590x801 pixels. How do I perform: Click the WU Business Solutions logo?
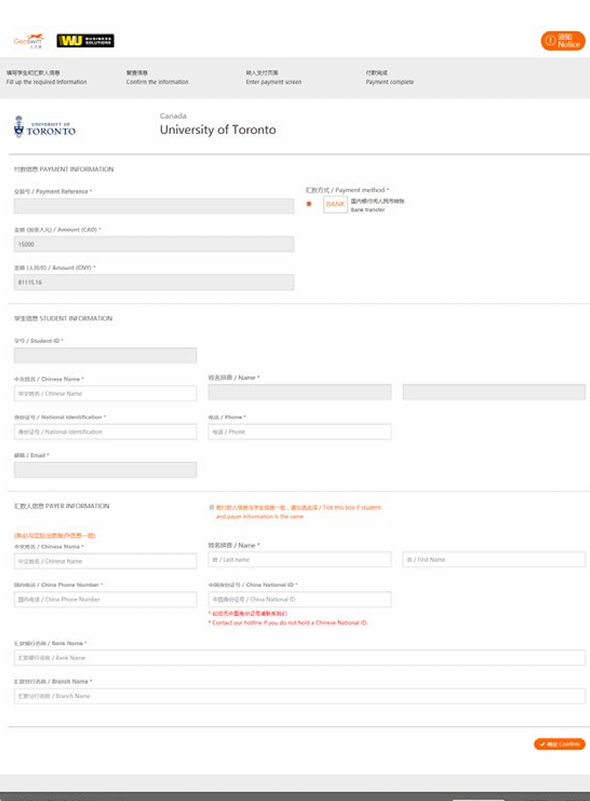point(85,40)
